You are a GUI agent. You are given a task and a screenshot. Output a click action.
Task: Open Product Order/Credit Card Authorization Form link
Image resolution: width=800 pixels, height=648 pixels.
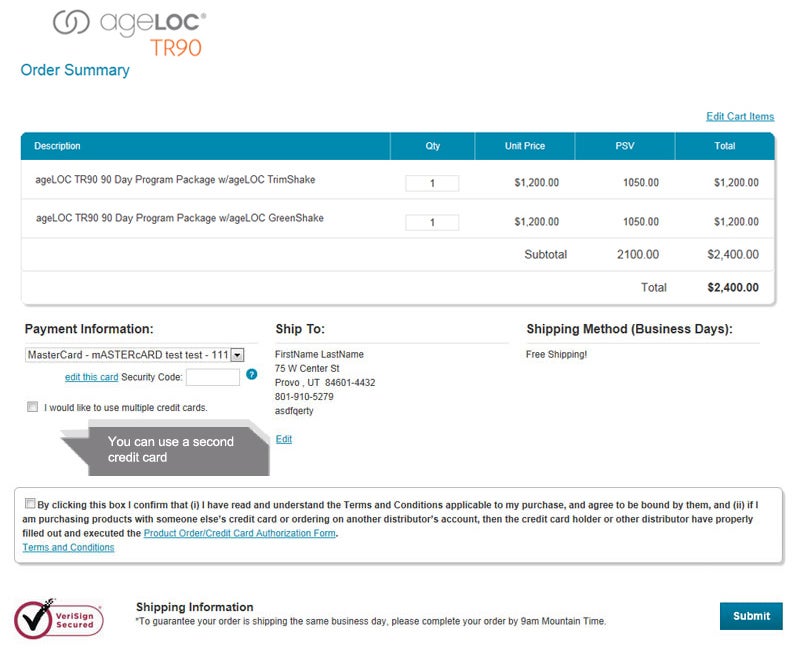tap(240, 533)
